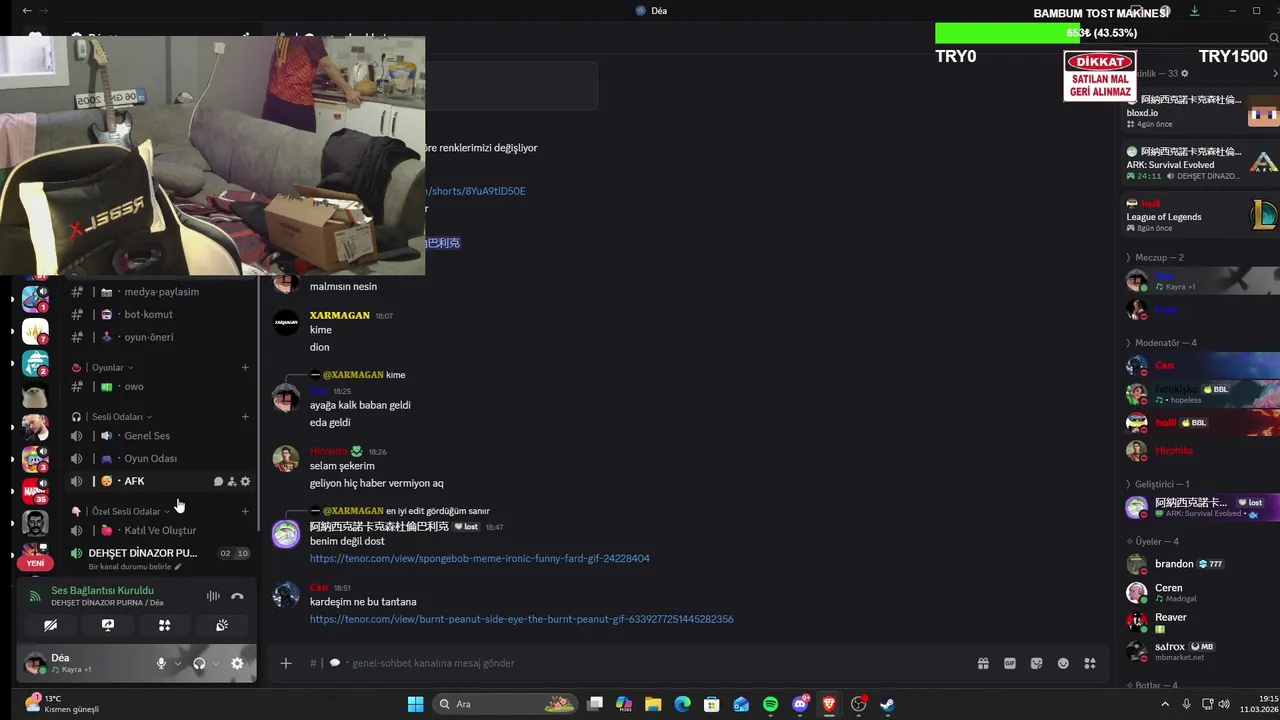Toggle headphone deafen beside Déa
This screenshot has height=720, width=1280.
pos(199,663)
